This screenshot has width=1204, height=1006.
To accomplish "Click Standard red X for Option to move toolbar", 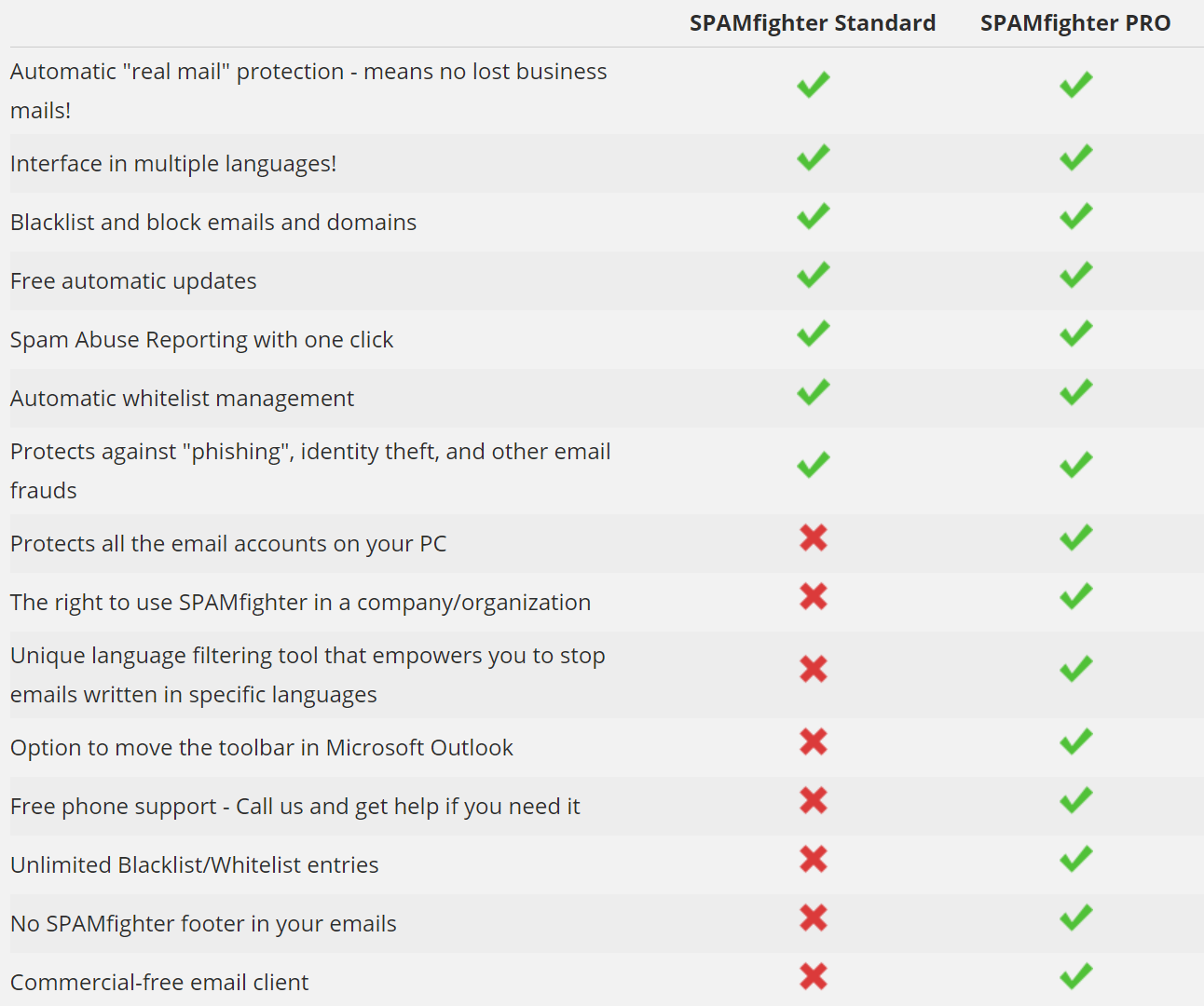I will [x=813, y=741].
